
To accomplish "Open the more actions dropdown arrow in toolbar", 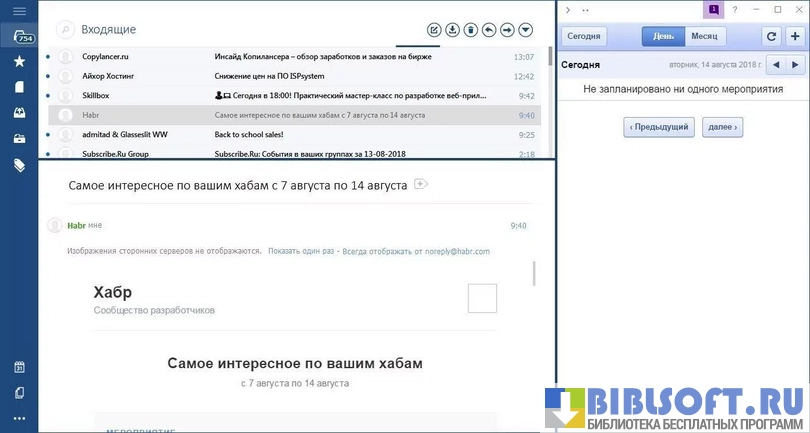I will tap(526, 30).
